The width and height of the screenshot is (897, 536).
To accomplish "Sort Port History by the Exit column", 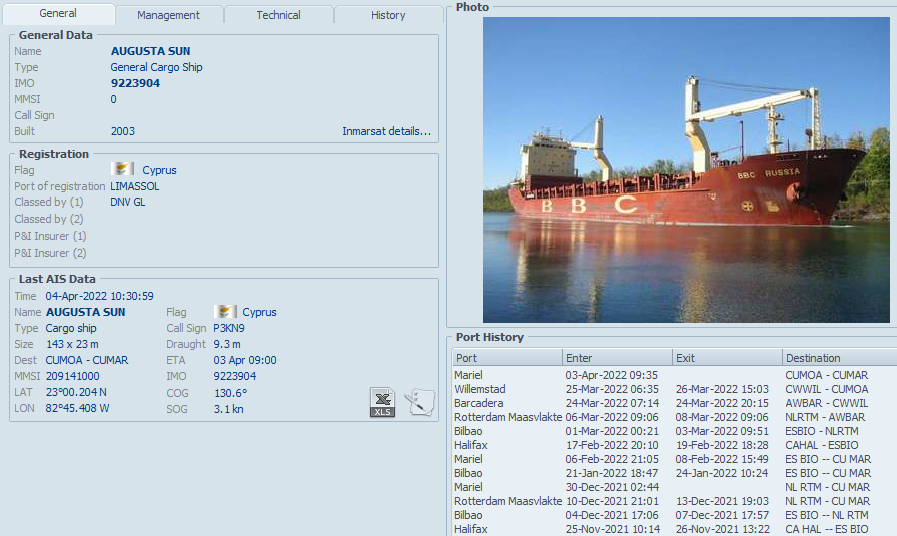I will (x=727, y=358).
